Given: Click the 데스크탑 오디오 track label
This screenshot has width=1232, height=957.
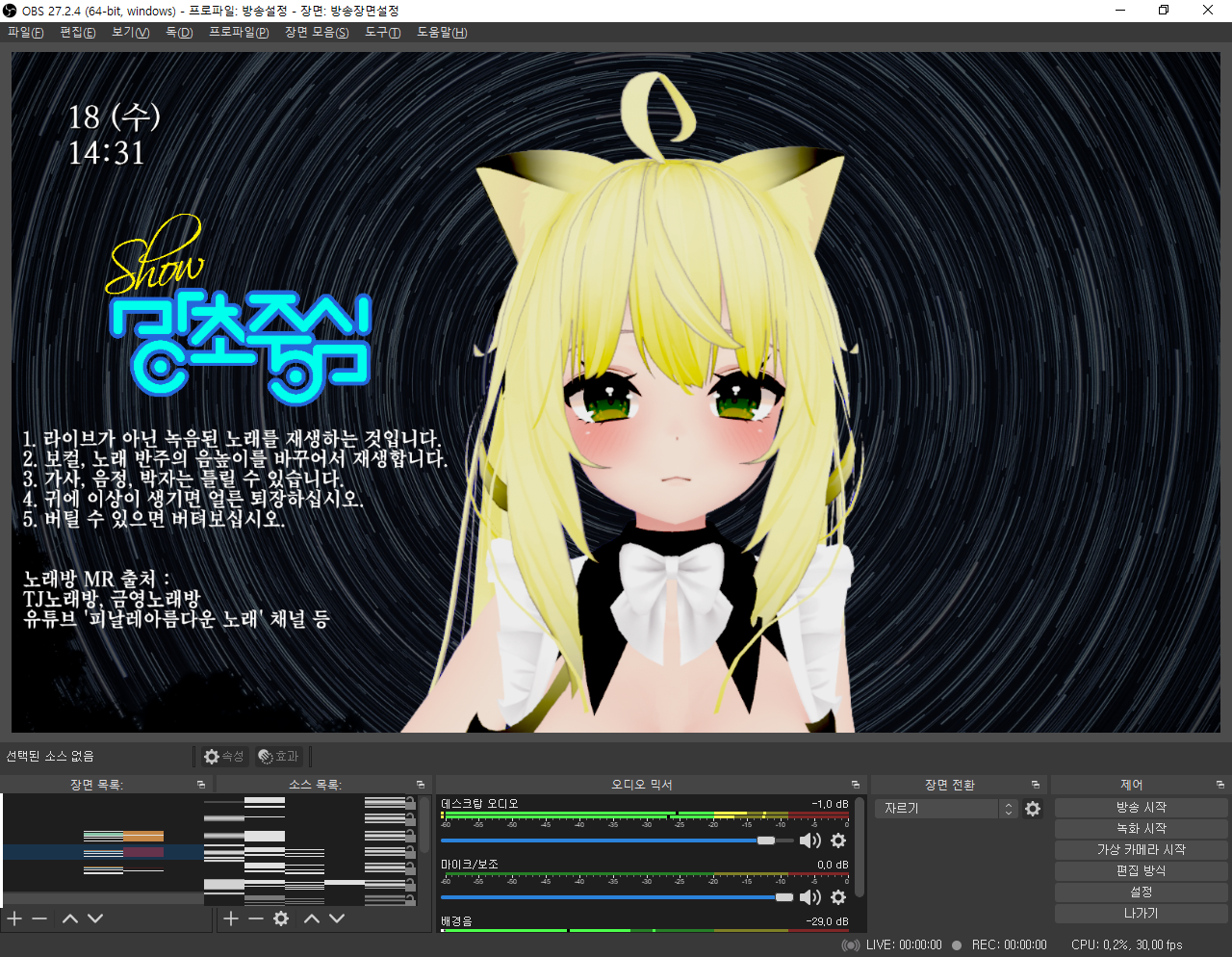Looking at the screenshot, I should click(x=479, y=804).
